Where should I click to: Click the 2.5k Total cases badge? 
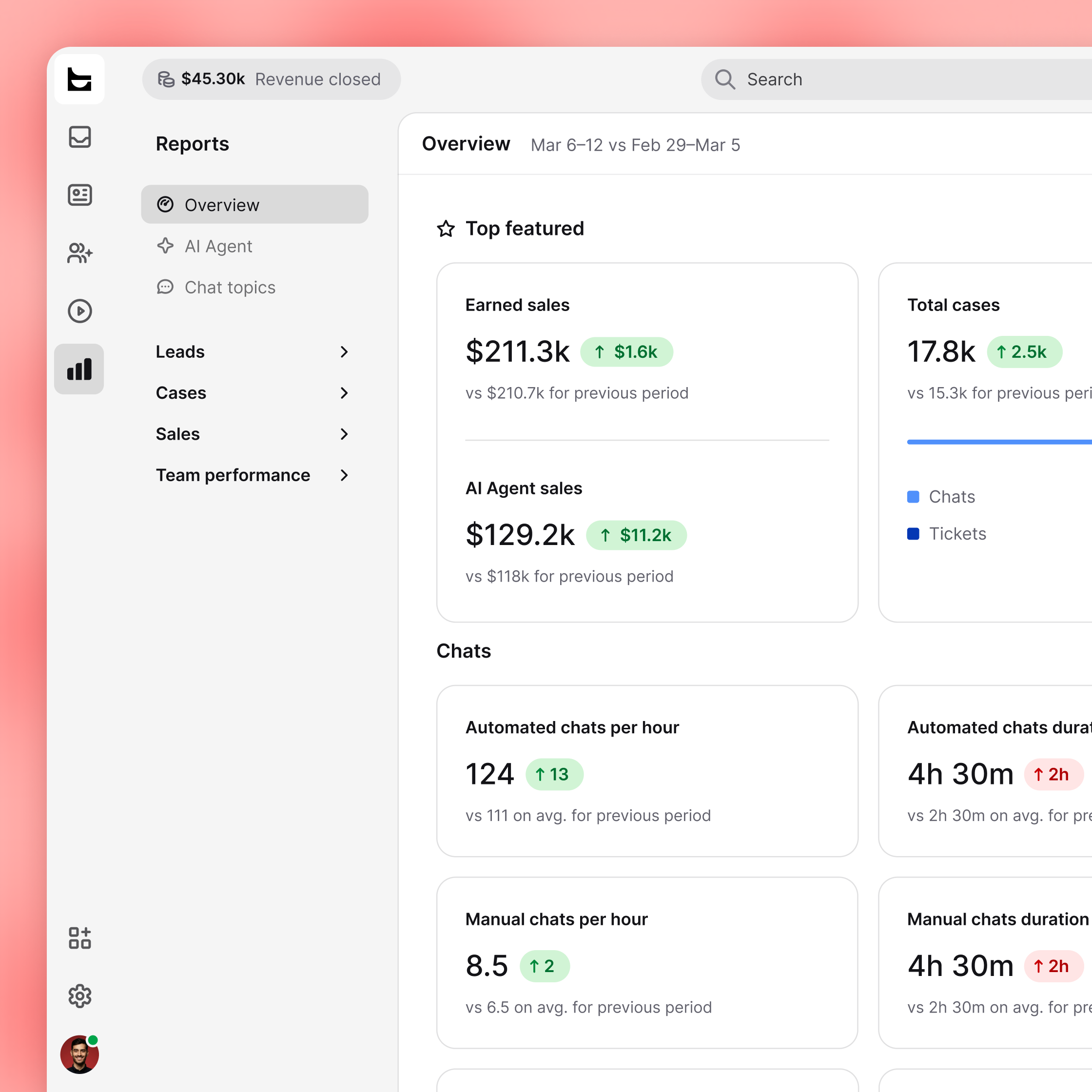point(1024,352)
